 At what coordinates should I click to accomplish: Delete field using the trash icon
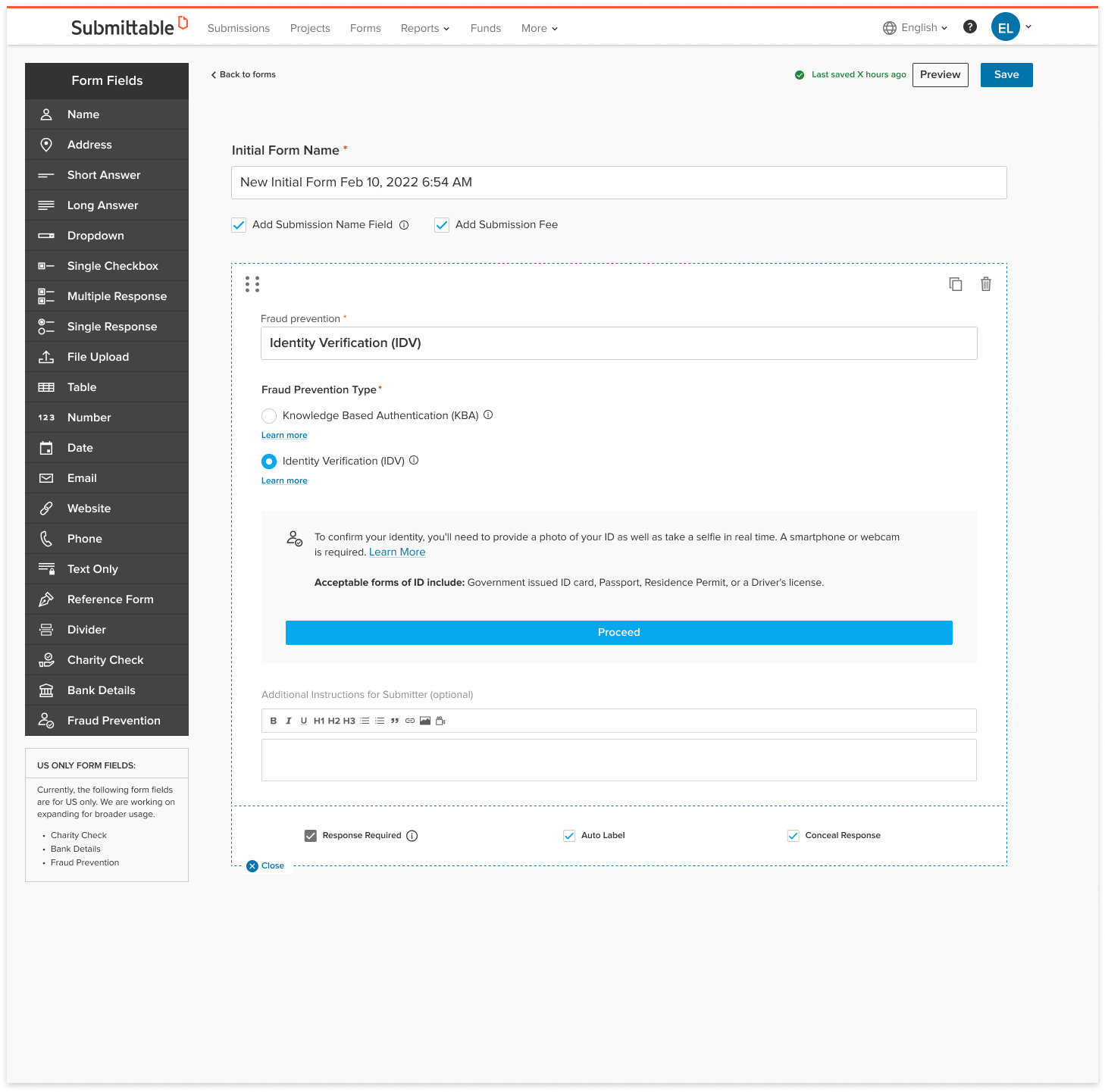point(986,284)
